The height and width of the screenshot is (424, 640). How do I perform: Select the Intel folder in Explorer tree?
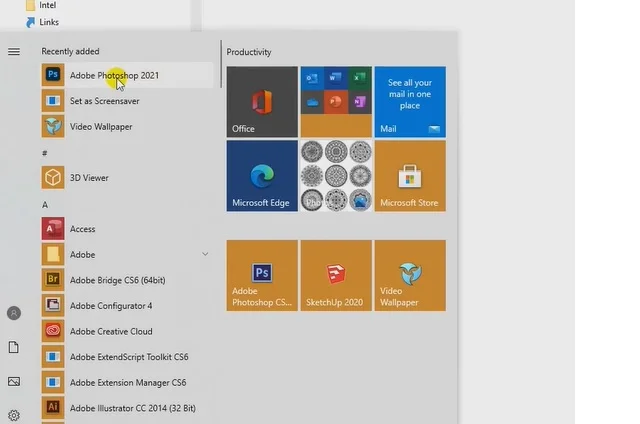(41, 5)
